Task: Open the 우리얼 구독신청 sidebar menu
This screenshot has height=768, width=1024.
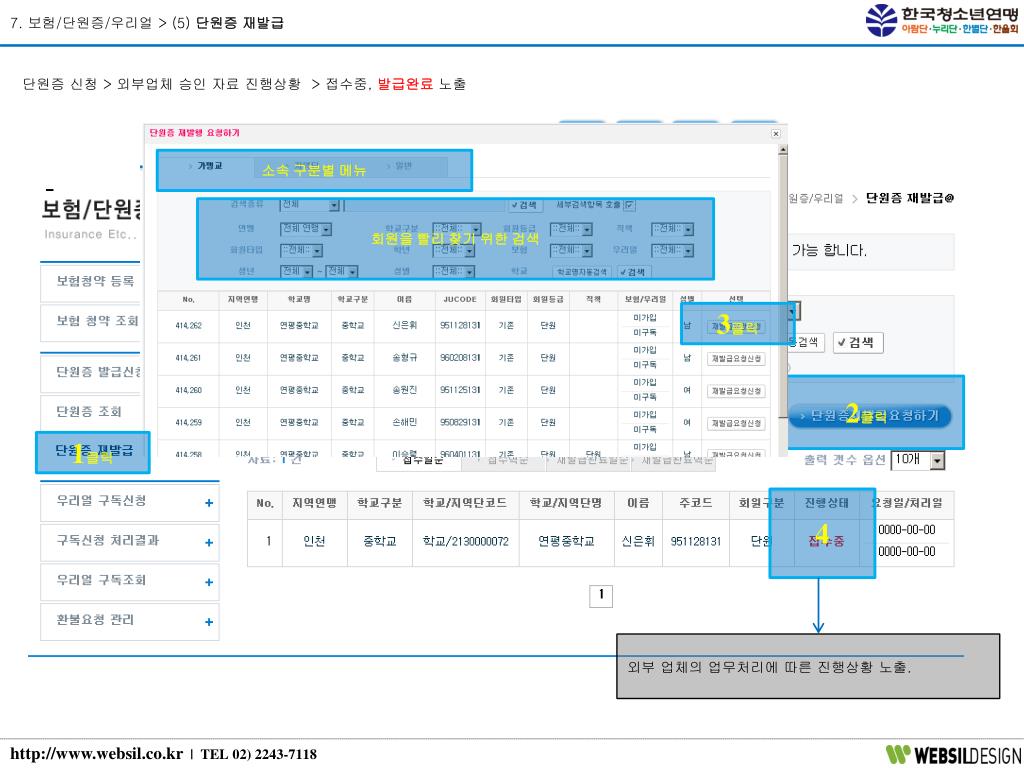Action: point(130,502)
